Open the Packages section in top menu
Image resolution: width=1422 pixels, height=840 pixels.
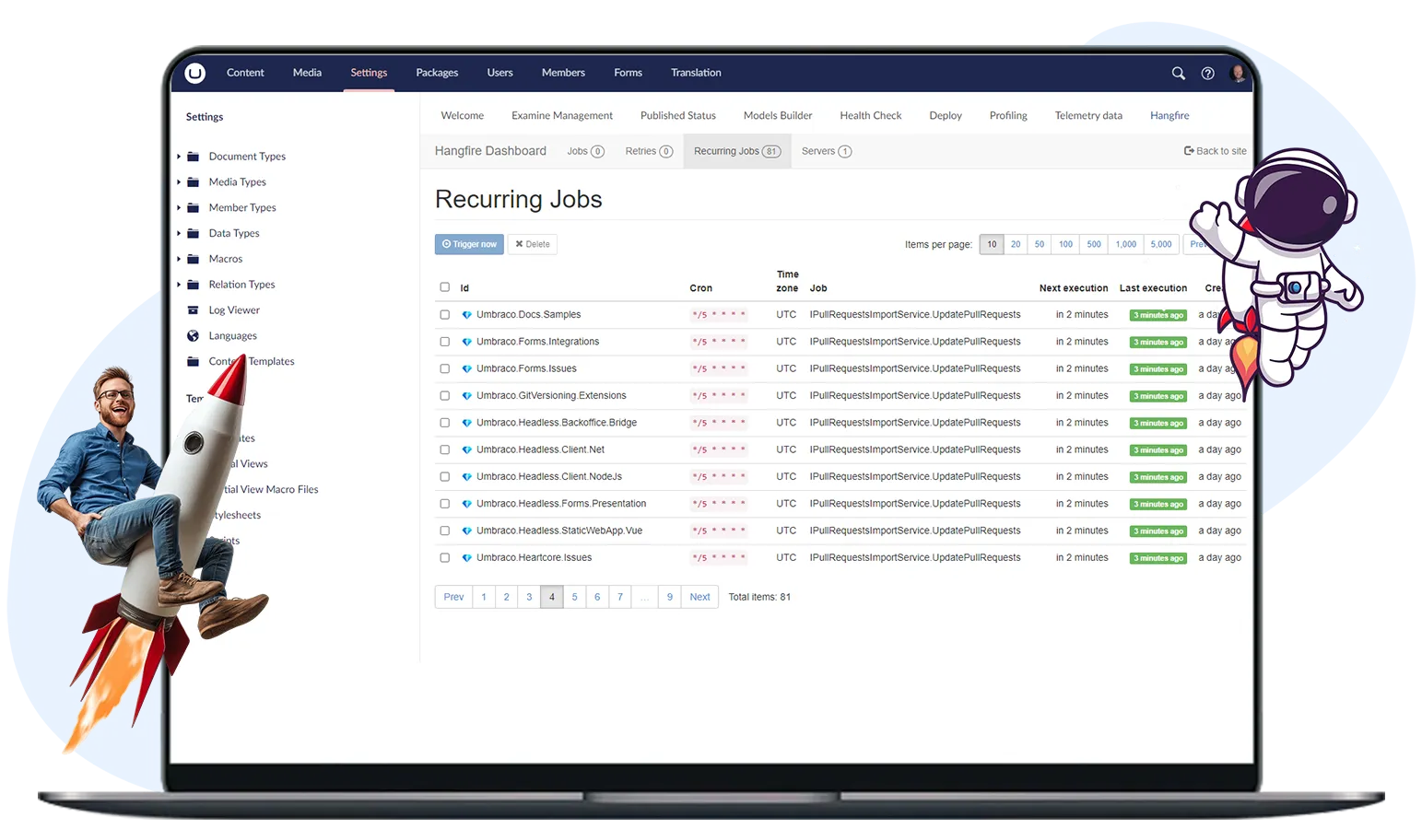click(x=437, y=73)
